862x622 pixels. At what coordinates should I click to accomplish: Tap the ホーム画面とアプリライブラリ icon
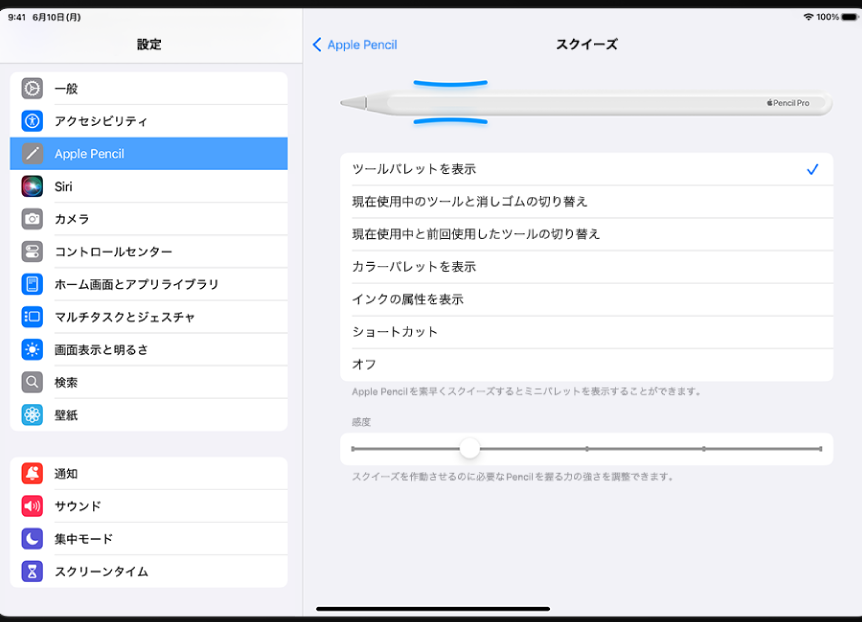click(x=32, y=284)
